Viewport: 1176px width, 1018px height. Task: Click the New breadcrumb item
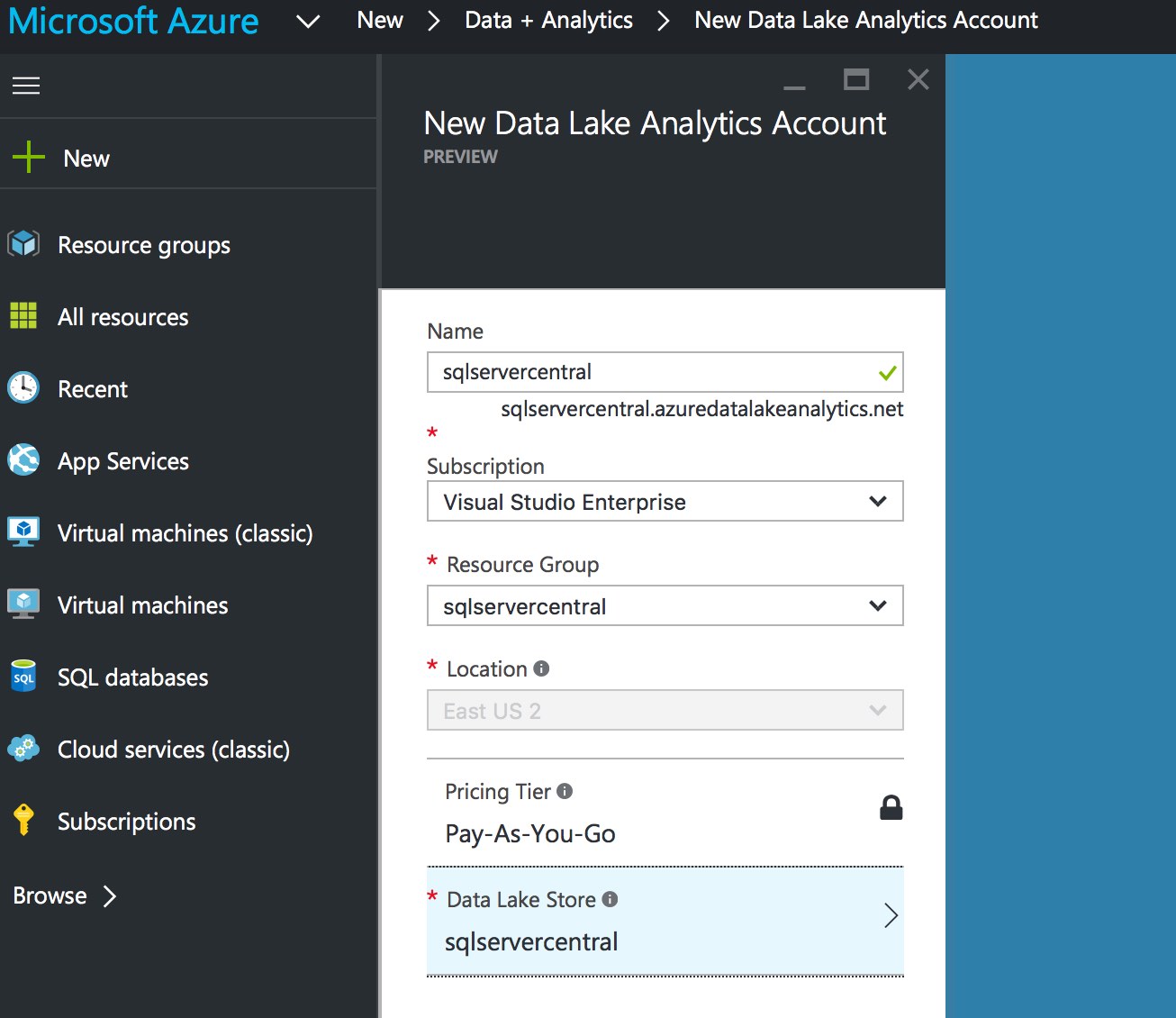coord(379,20)
